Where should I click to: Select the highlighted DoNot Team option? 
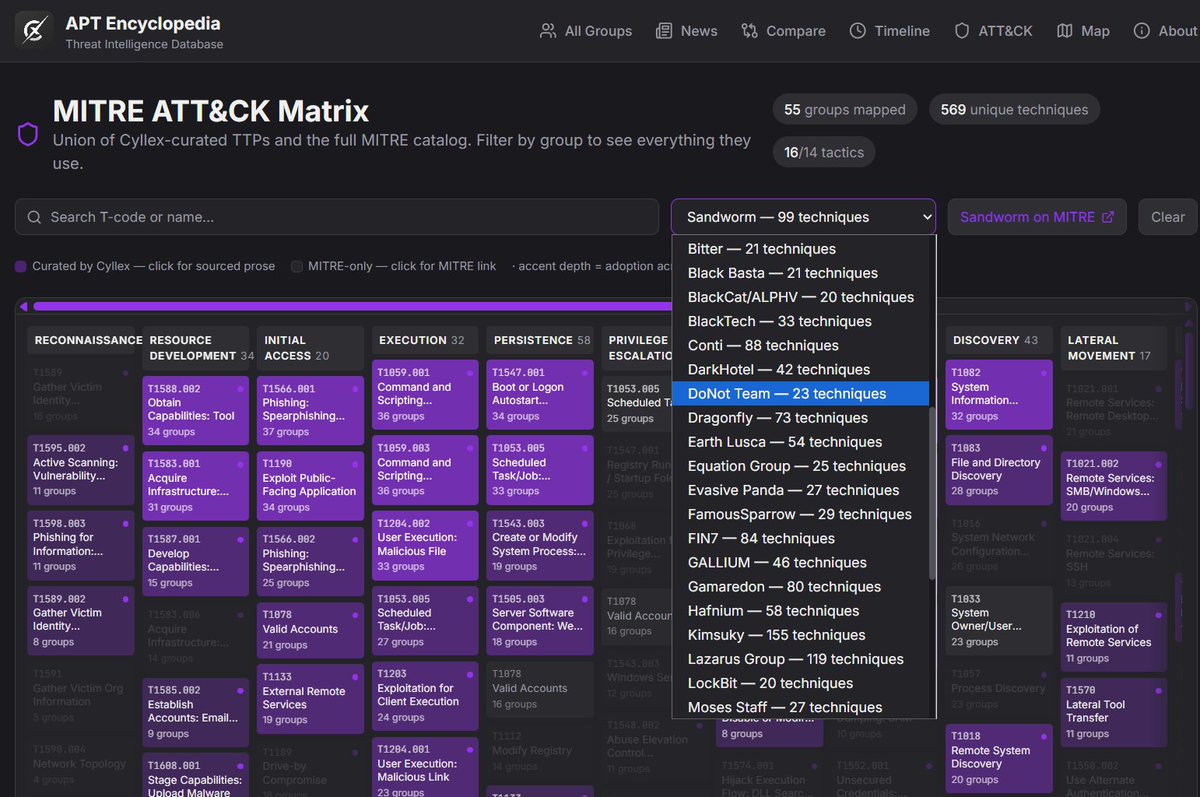[x=801, y=394]
